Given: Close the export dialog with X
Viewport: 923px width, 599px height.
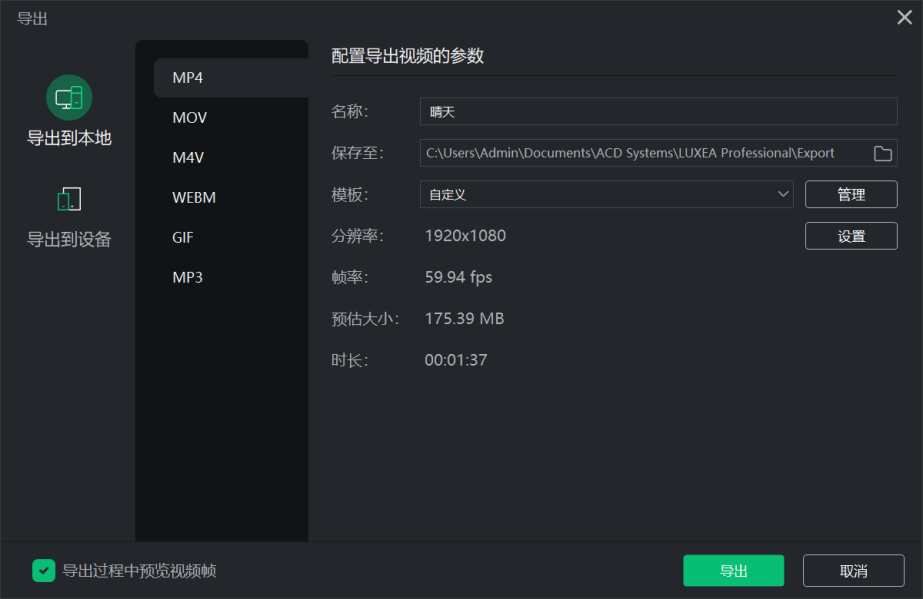Looking at the screenshot, I should click(x=904, y=17).
